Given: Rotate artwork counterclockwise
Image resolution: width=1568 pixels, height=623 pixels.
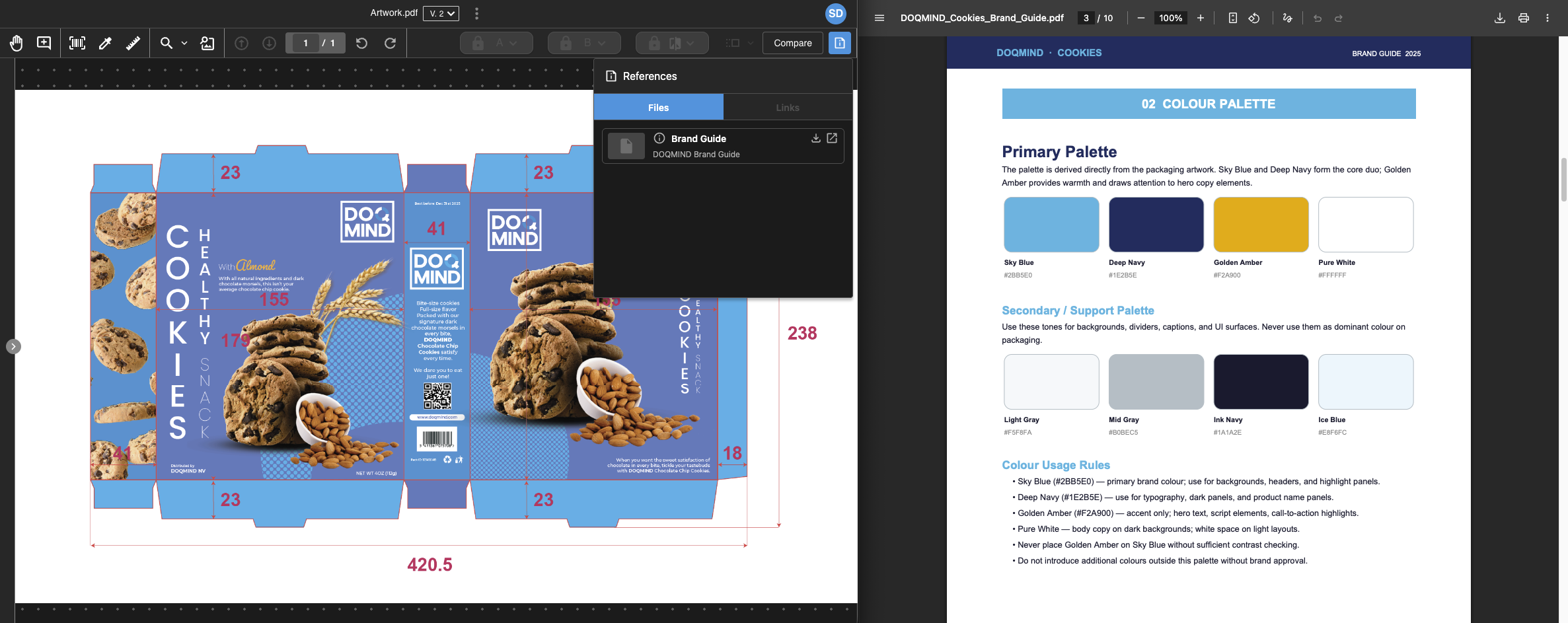Looking at the screenshot, I should click(x=361, y=43).
